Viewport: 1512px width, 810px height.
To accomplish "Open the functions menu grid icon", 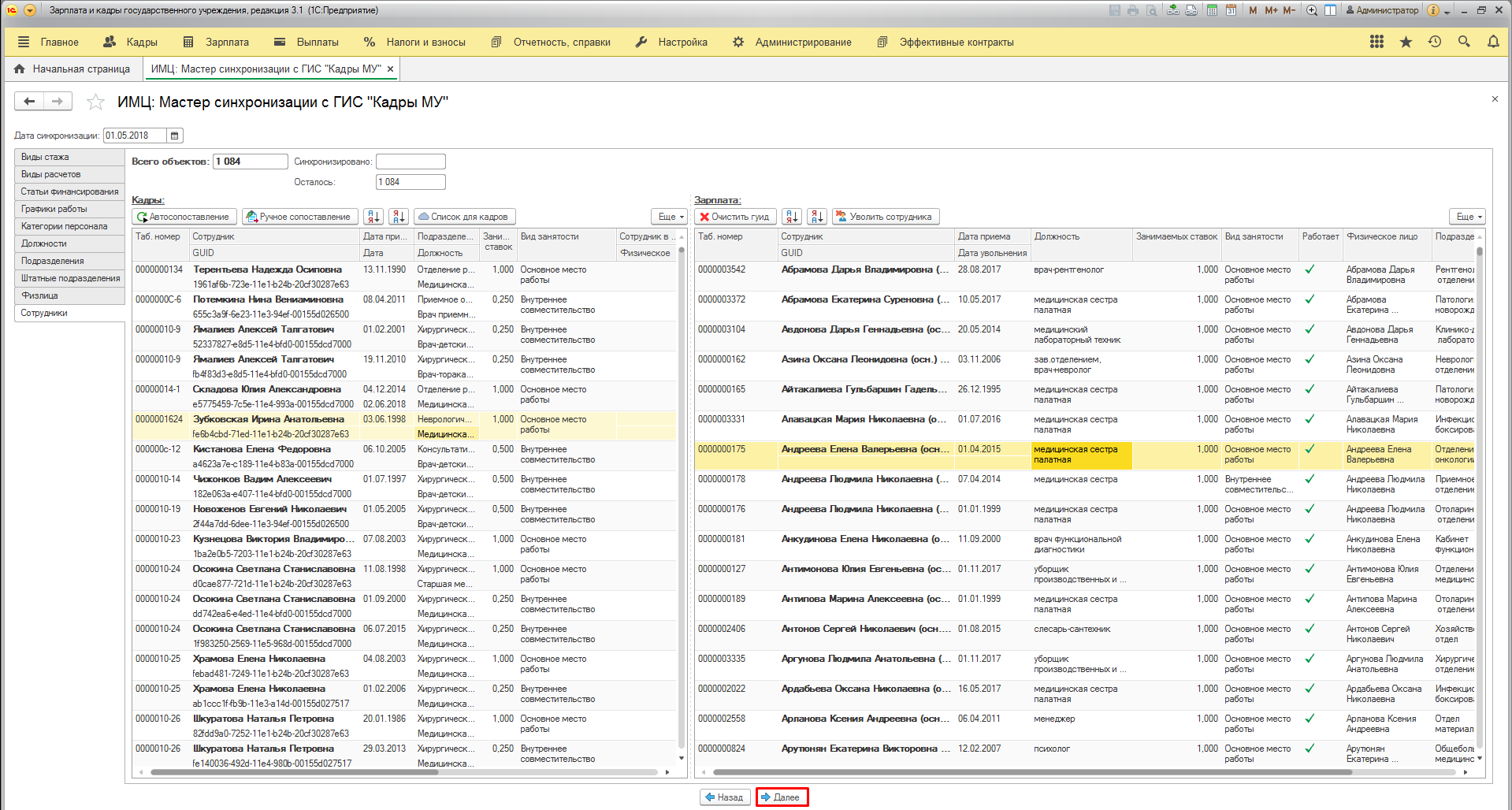I will tap(1376, 42).
